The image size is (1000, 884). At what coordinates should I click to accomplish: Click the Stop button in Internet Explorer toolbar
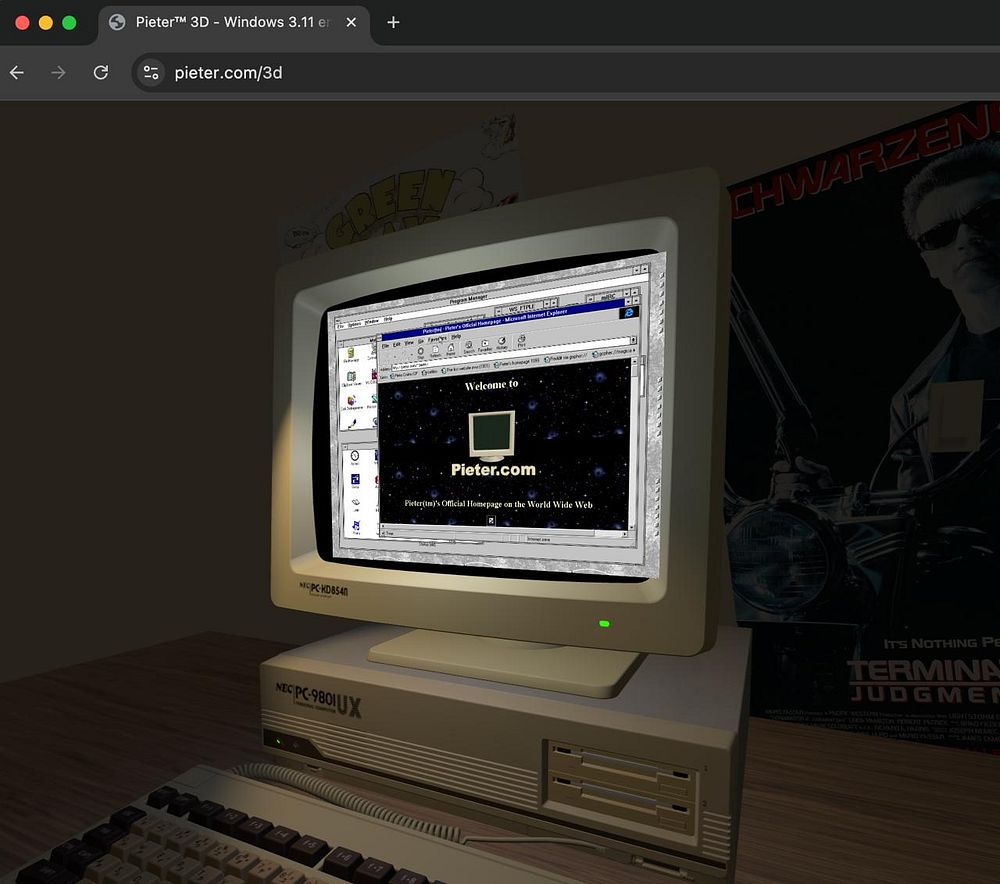point(420,352)
